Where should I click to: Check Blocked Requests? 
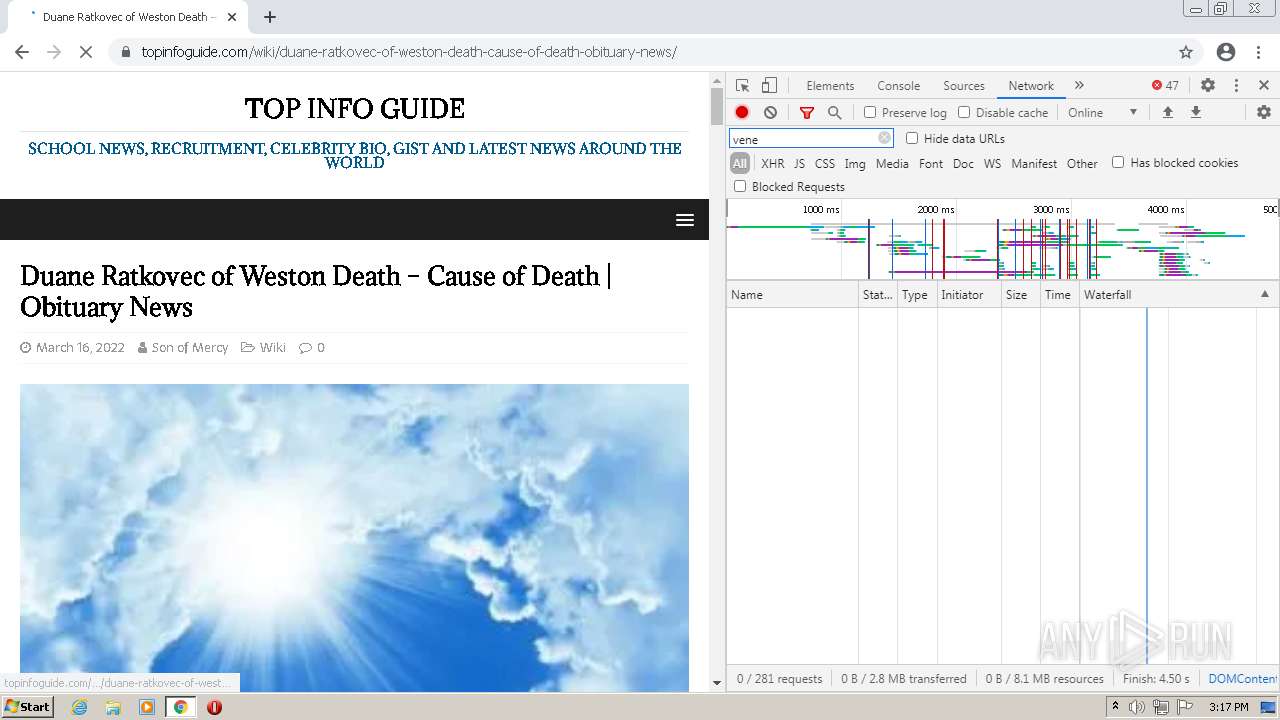pos(740,186)
